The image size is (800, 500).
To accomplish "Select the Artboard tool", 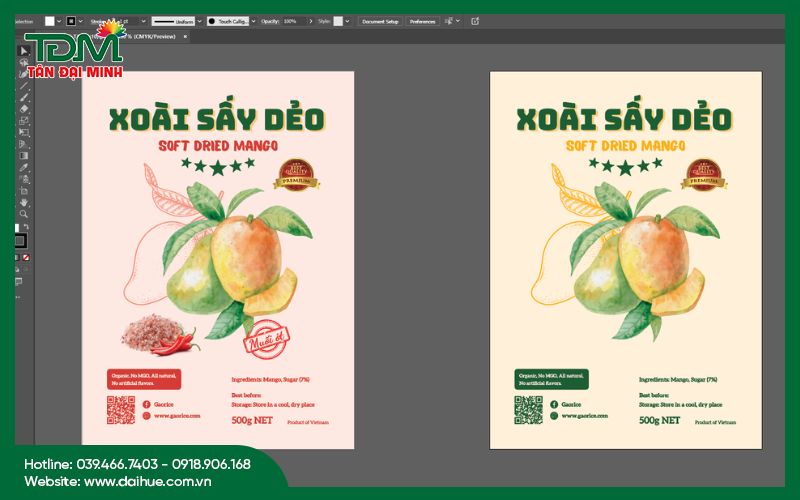I will coord(23,191).
